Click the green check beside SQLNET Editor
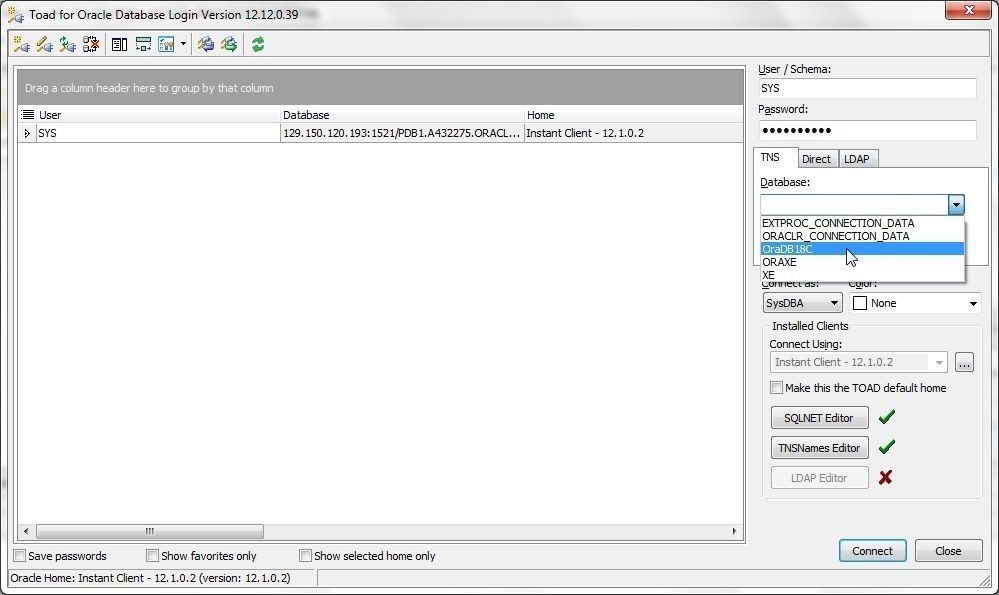 click(886, 417)
